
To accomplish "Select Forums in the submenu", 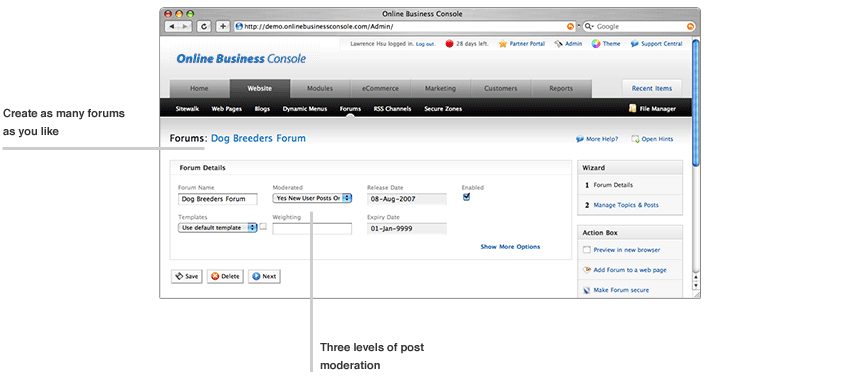I will click(x=350, y=109).
